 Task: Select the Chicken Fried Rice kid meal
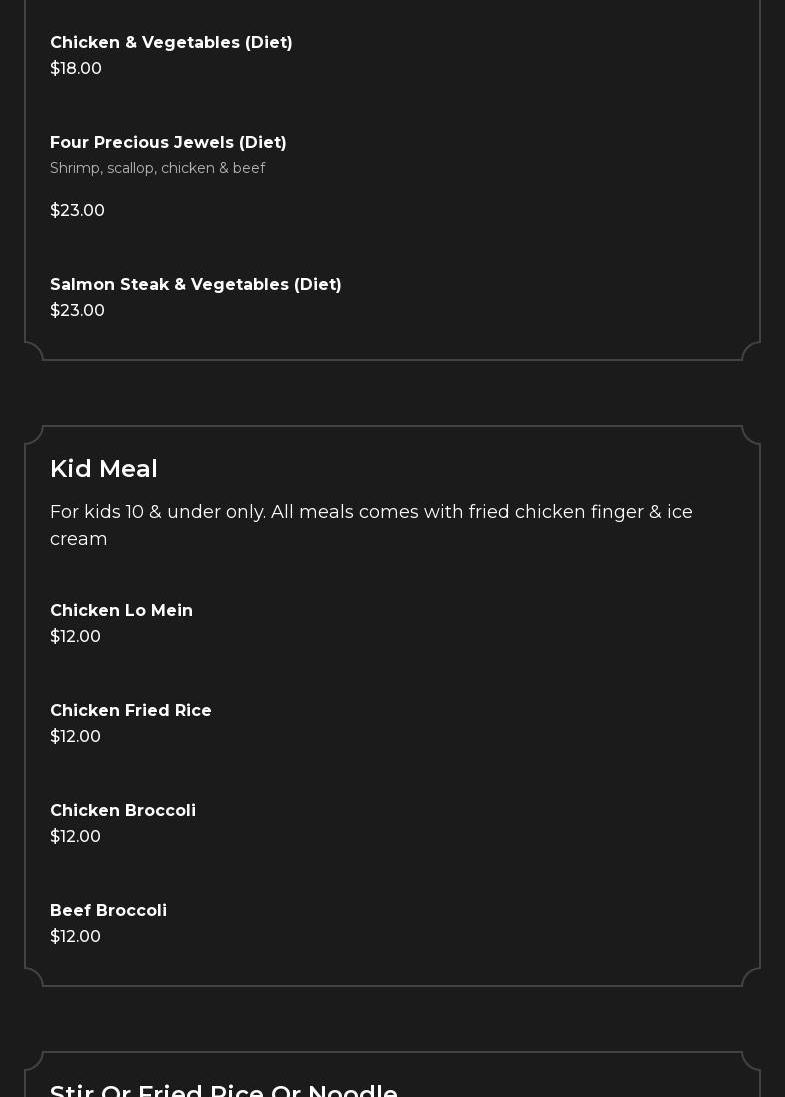click(x=131, y=711)
